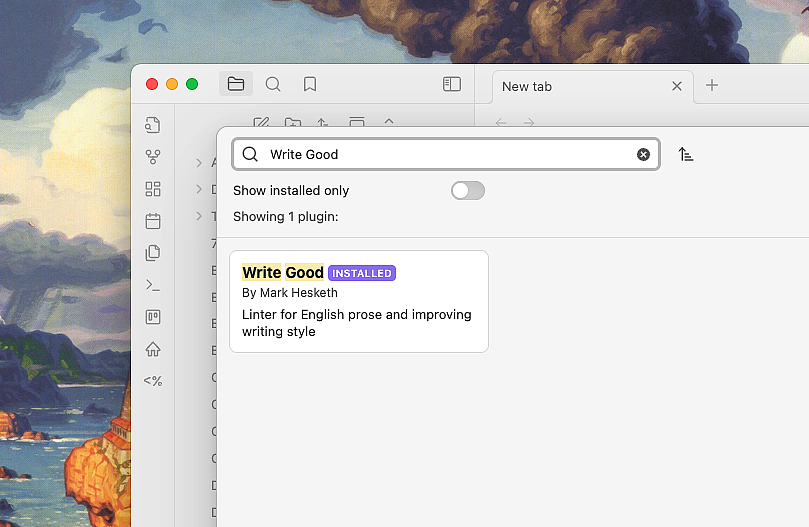
Task: Open the Write Good plugin card
Action: click(359, 301)
